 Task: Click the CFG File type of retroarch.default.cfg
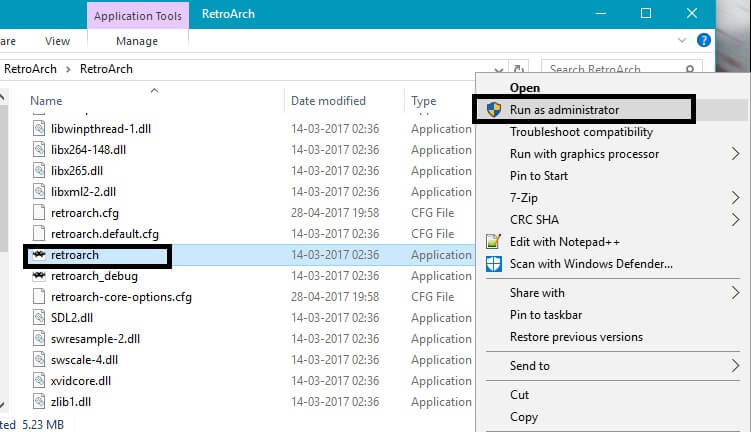432,234
